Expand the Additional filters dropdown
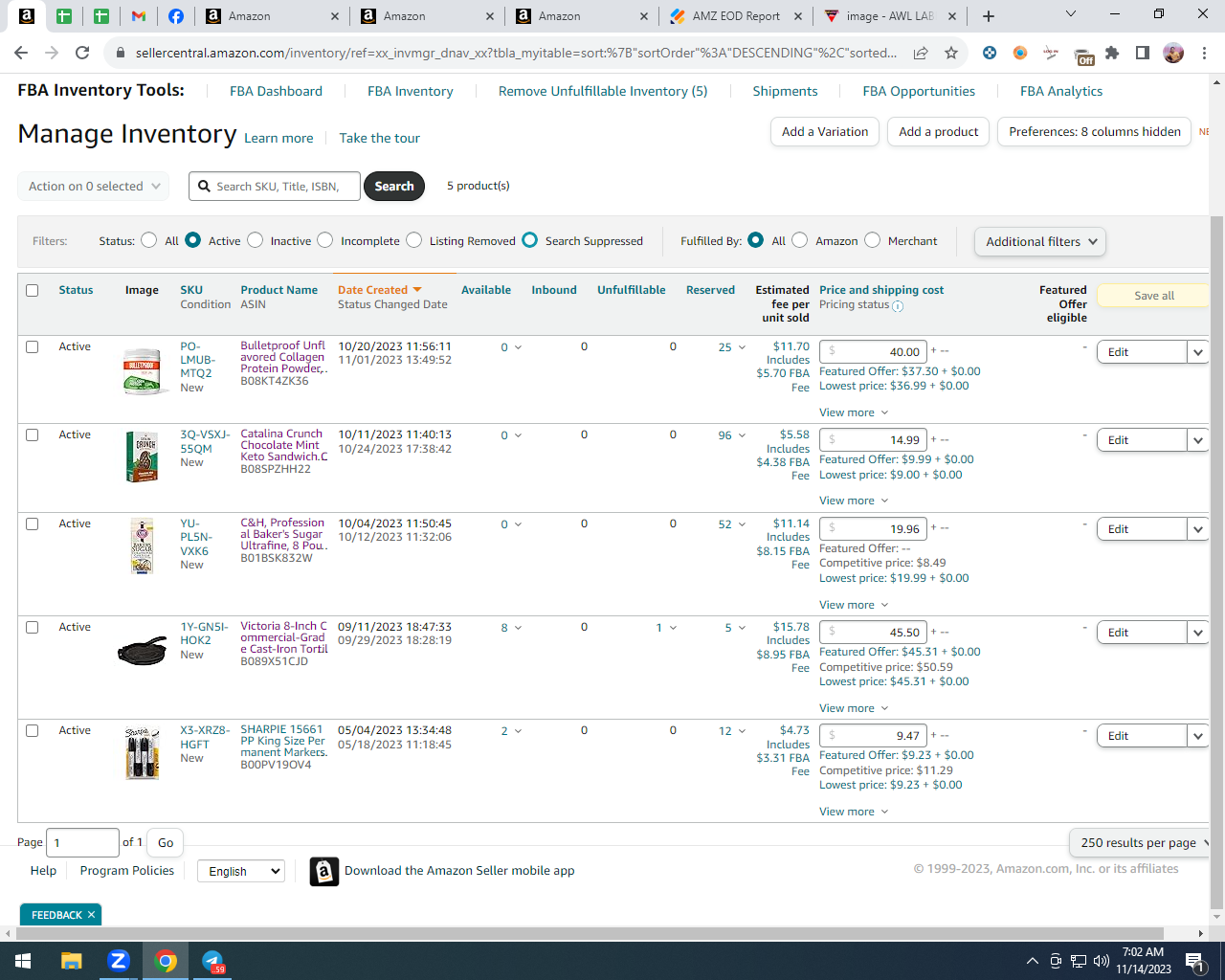 pyautogui.click(x=1040, y=242)
